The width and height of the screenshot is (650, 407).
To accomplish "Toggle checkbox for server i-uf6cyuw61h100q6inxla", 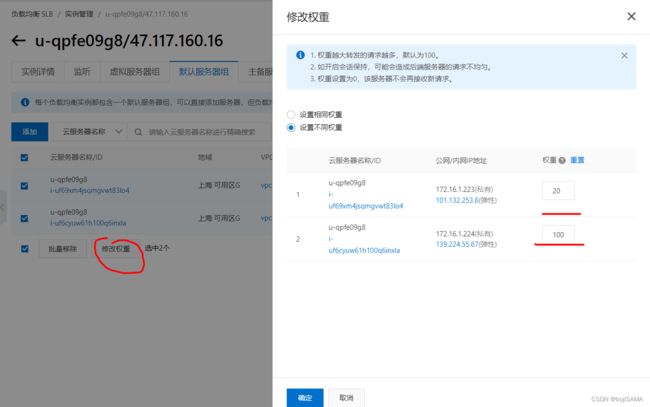I will (x=24, y=218).
